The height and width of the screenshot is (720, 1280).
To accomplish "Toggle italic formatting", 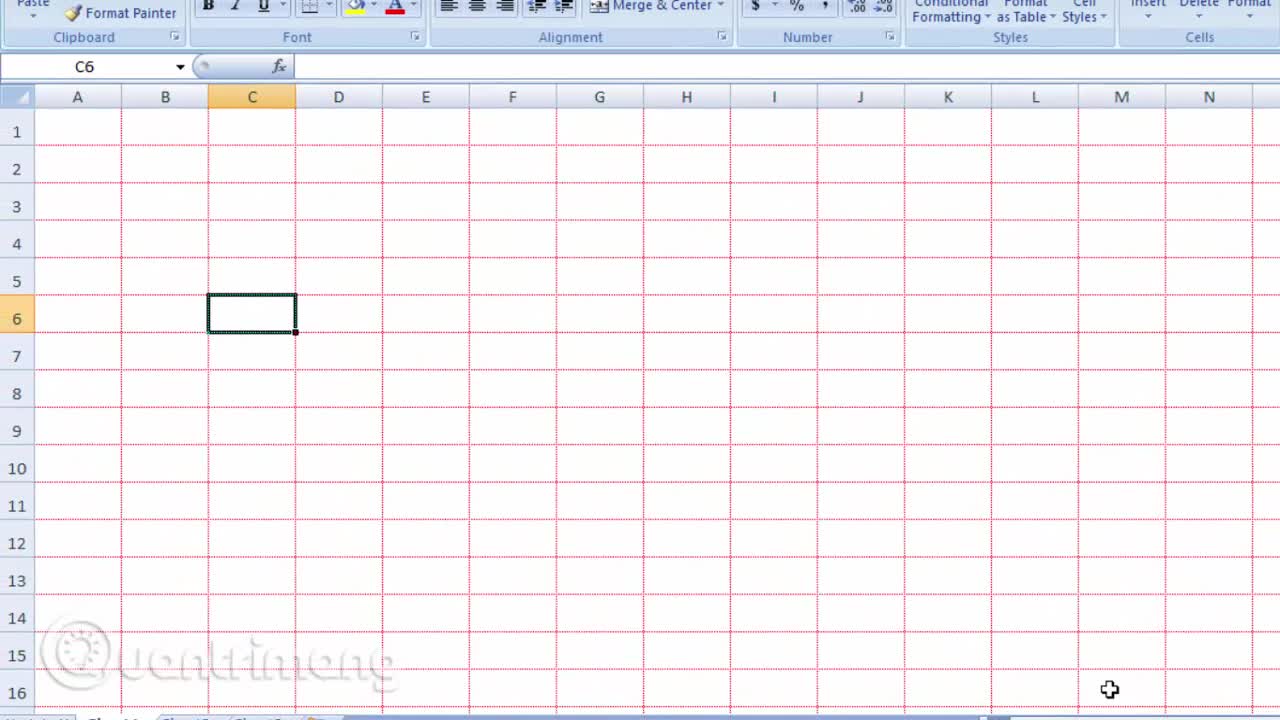I will 235,6.
